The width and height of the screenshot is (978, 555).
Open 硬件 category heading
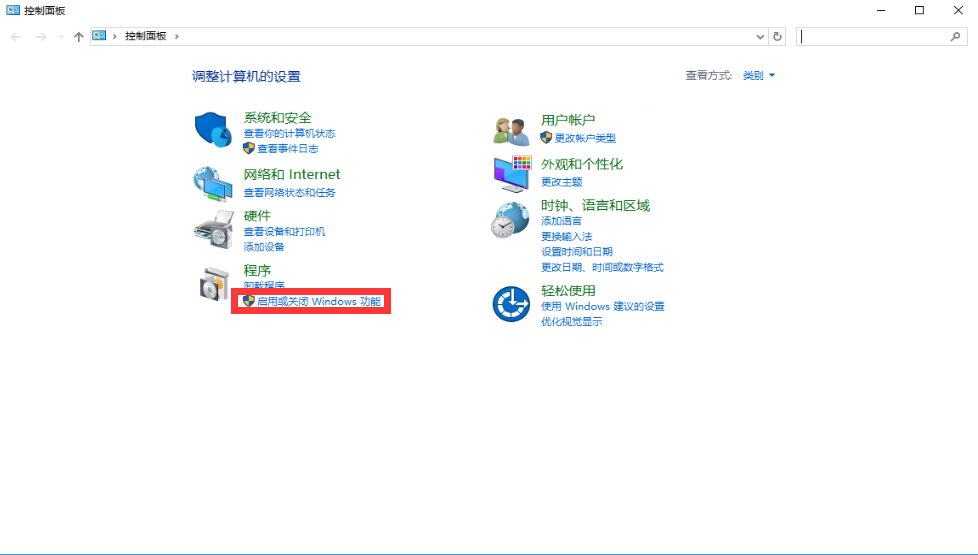pyautogui.click(x=257, y=216)
